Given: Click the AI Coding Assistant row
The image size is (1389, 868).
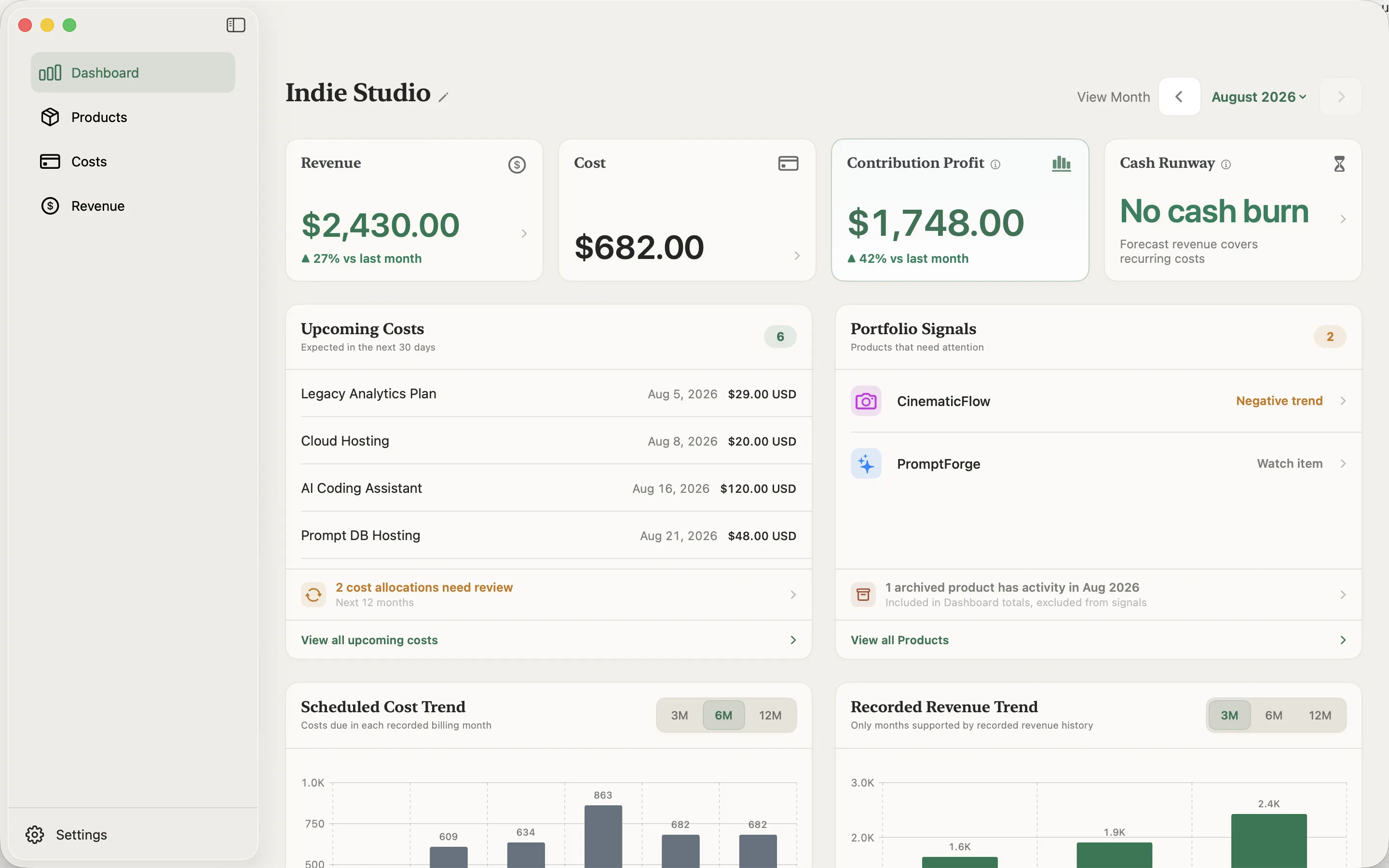Looking at the screenshot, I should 549,488.
